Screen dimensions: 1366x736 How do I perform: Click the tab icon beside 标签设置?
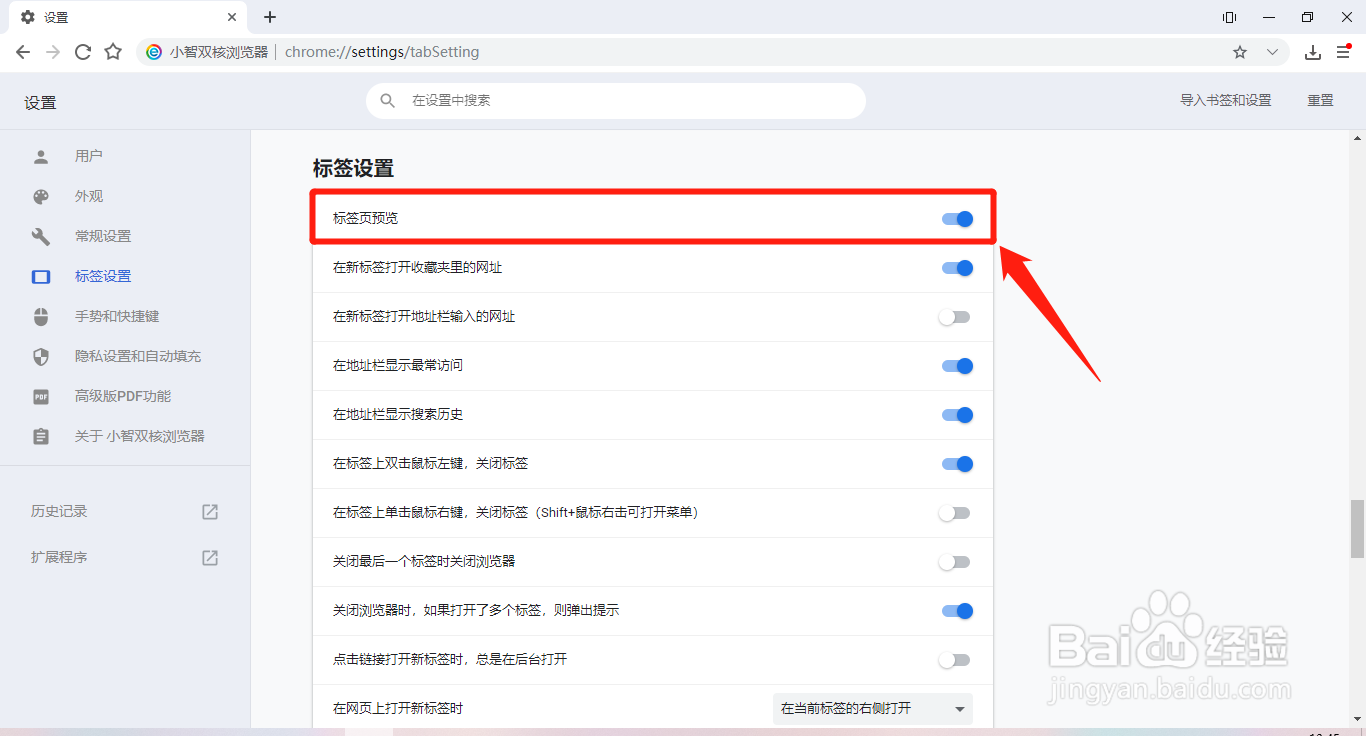(41, 276)
